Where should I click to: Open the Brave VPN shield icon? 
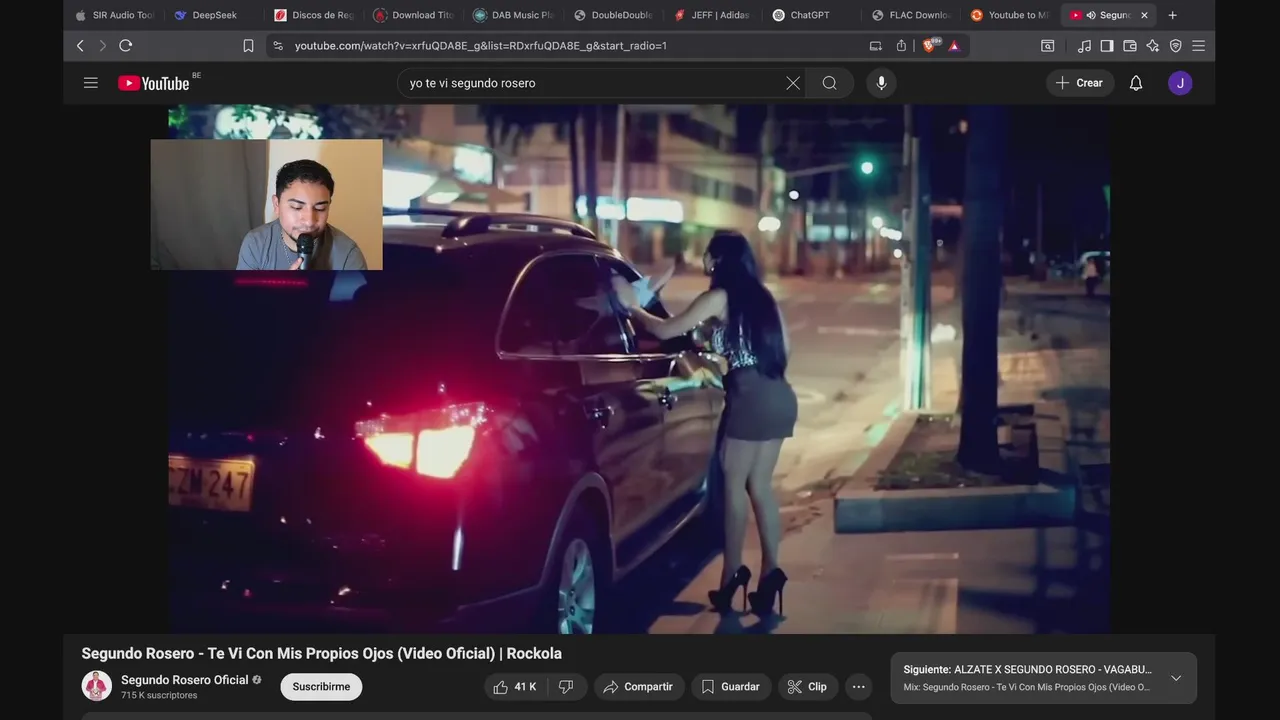(x=1176, y=45)
